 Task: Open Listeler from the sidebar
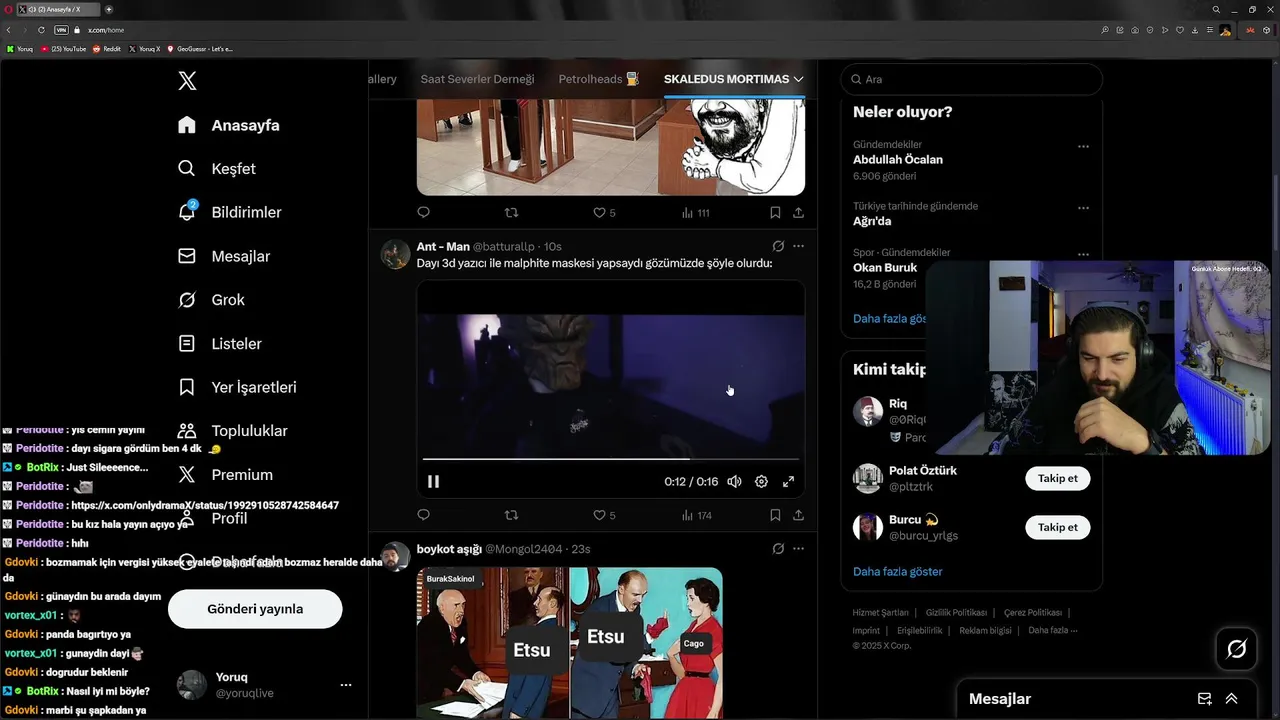pos(220,343)
